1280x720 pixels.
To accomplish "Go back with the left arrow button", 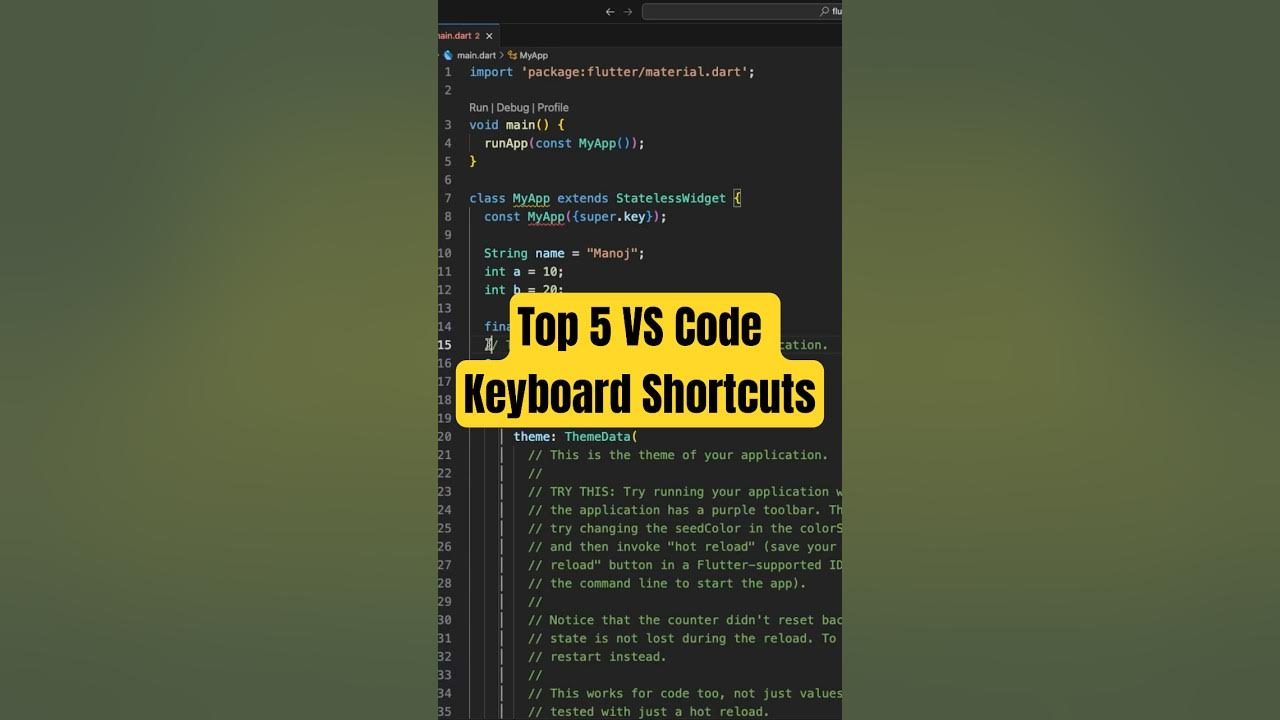I will point(610,12).
